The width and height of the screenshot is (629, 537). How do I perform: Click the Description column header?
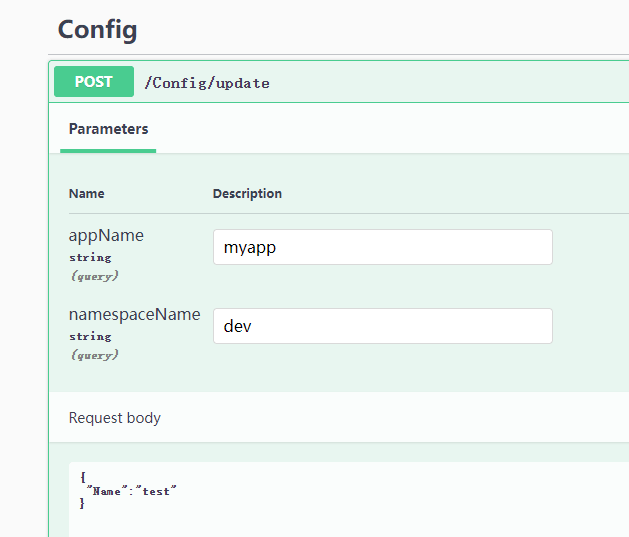click(x=247, y=193)
